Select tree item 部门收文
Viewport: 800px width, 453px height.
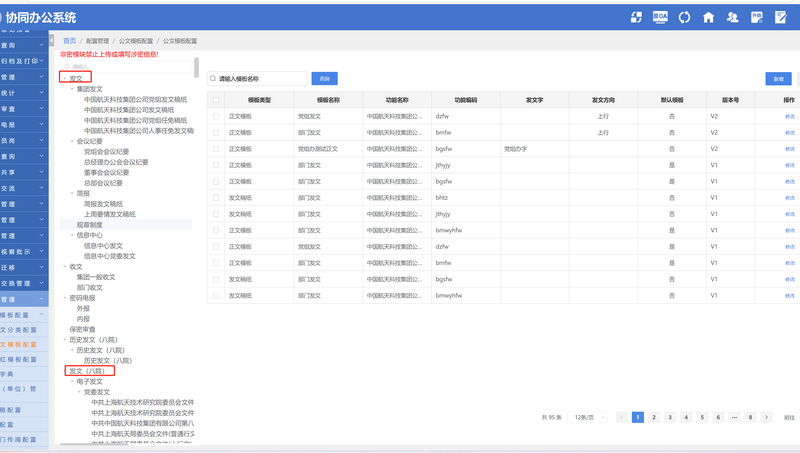tap(90, 288)
